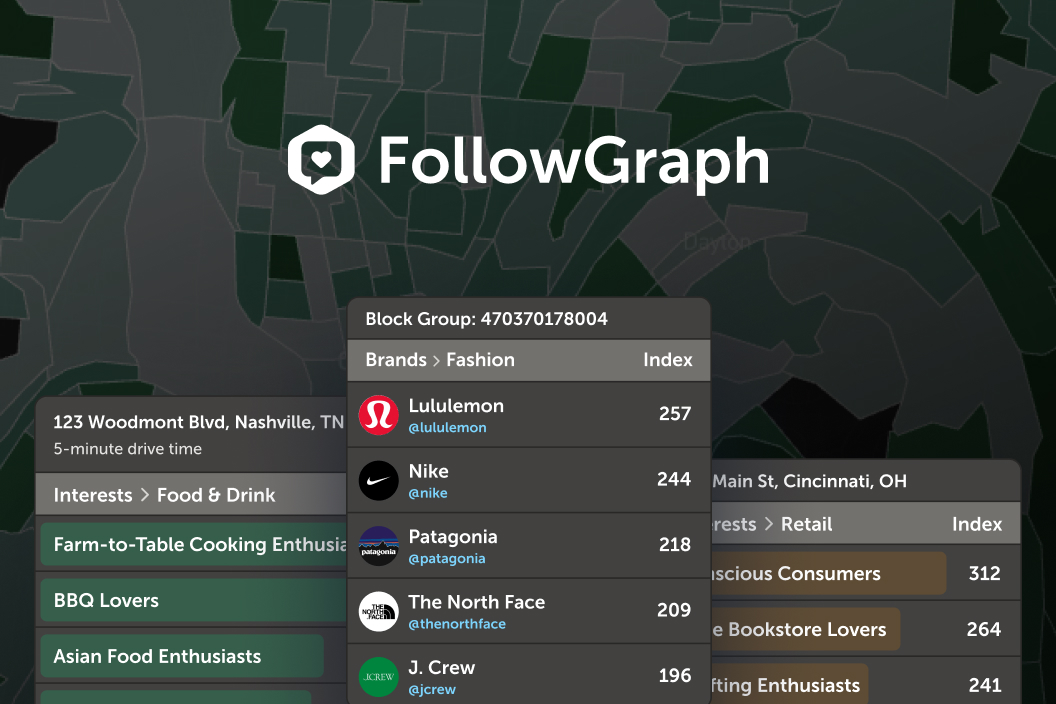Click the Interests breadcrumb in Nashville panel
Image resolution: width=1056 pixels, height=704 pixels.
(x=93, y=495)
